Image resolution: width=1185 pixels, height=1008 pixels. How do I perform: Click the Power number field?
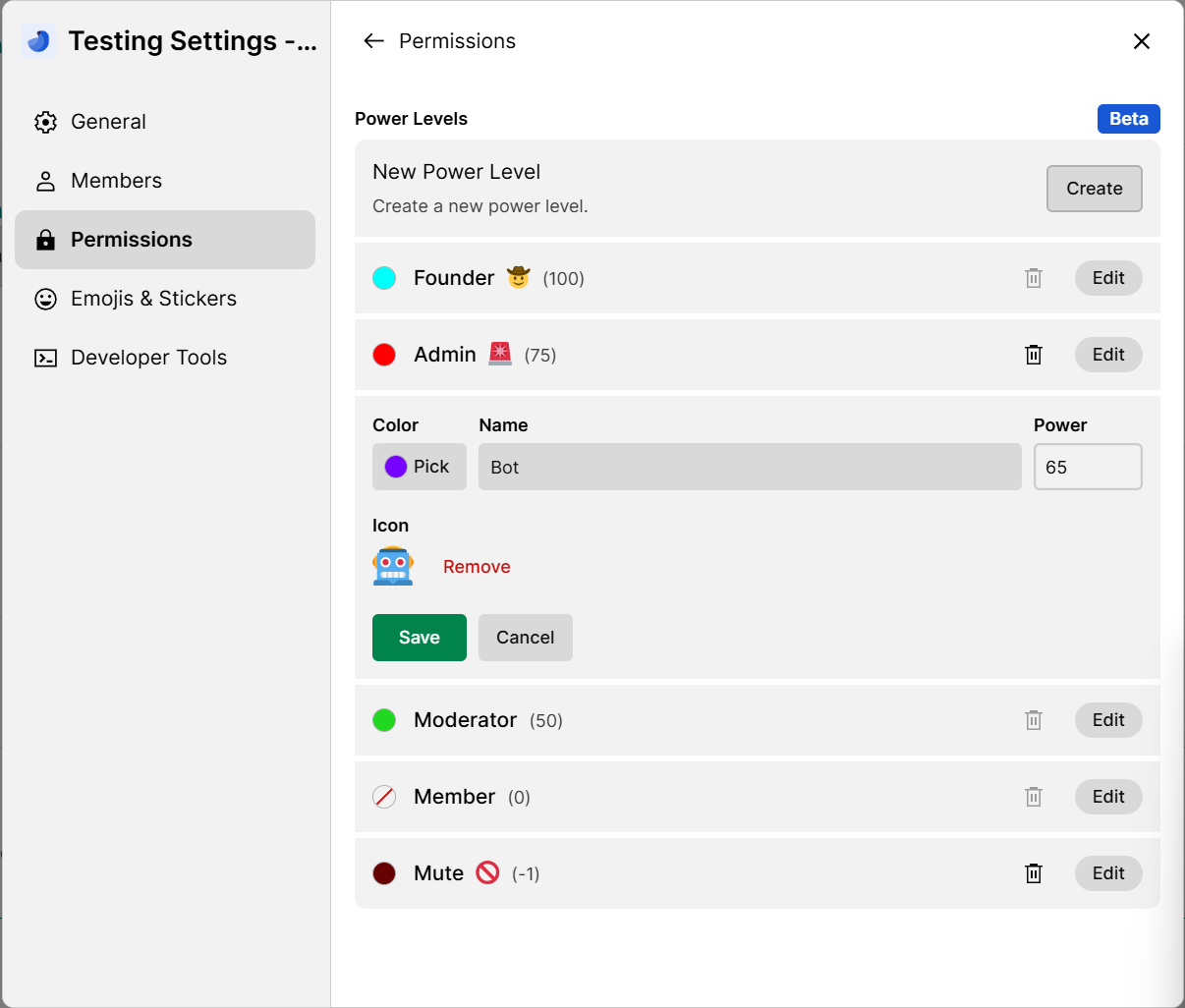coord(1087,467)
